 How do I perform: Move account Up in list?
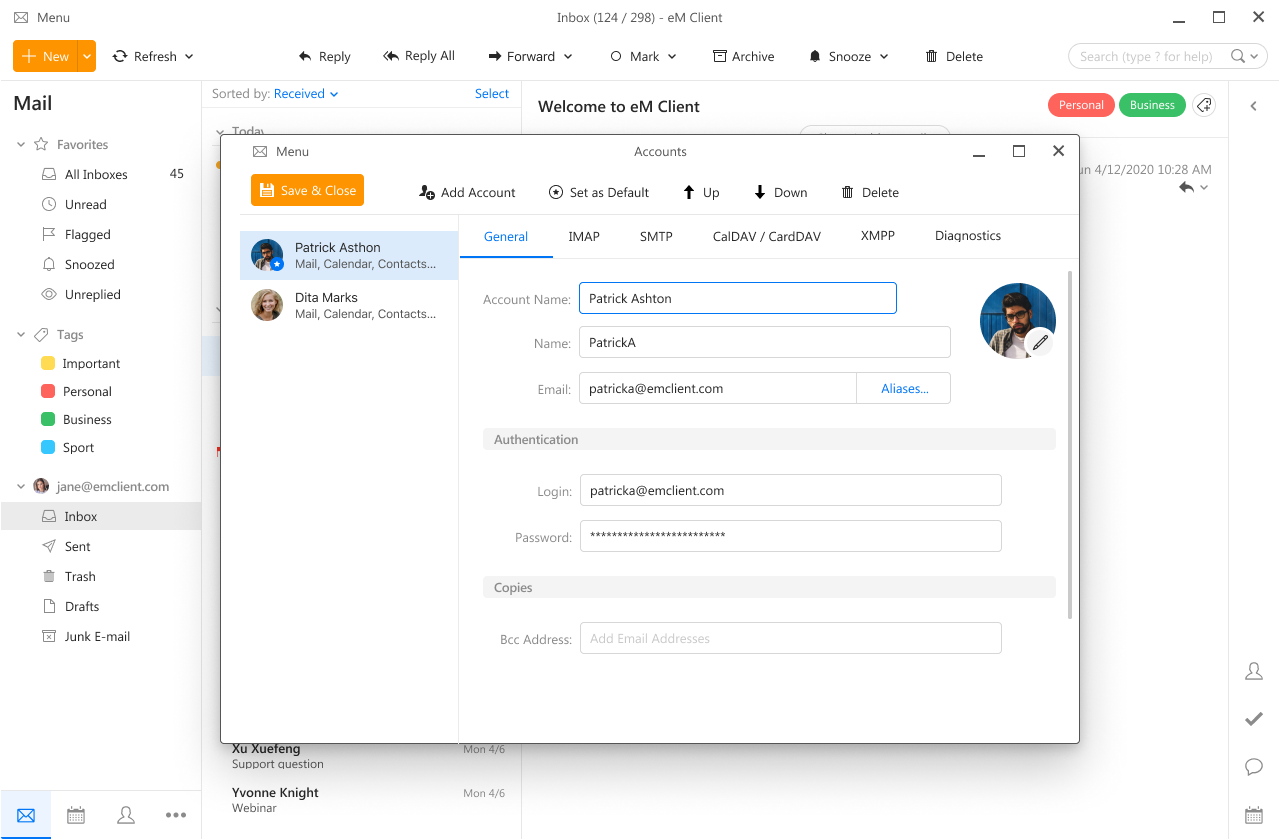point(701,192)
